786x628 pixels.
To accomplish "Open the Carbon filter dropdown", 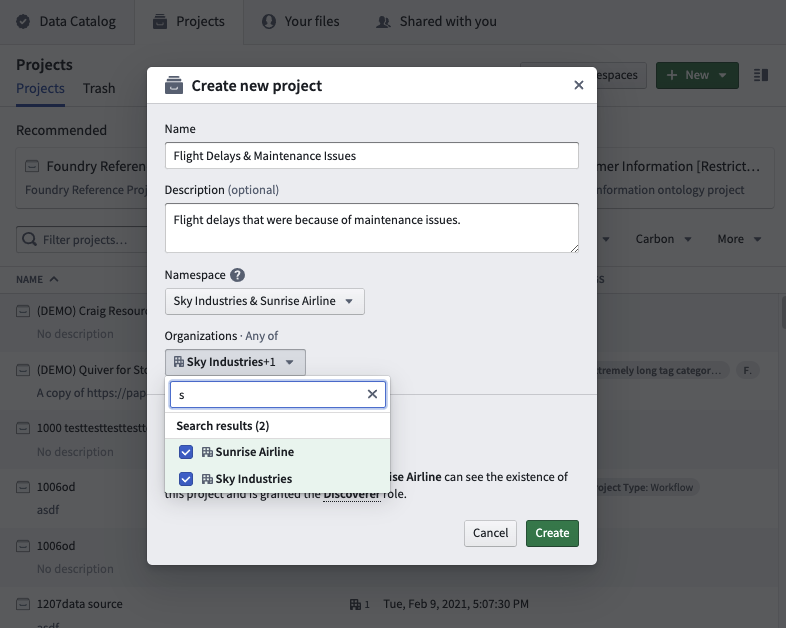I will coord(663,239).
